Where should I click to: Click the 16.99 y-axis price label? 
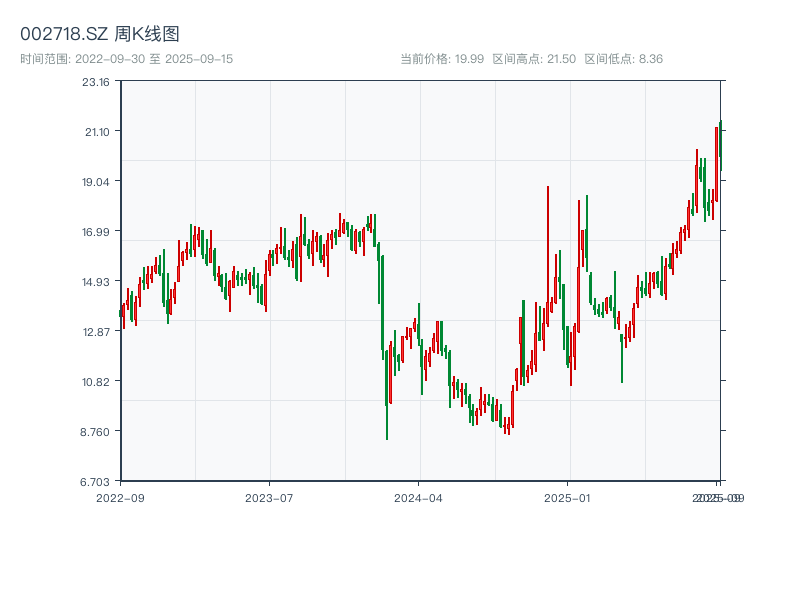click(x=96, y=231)
